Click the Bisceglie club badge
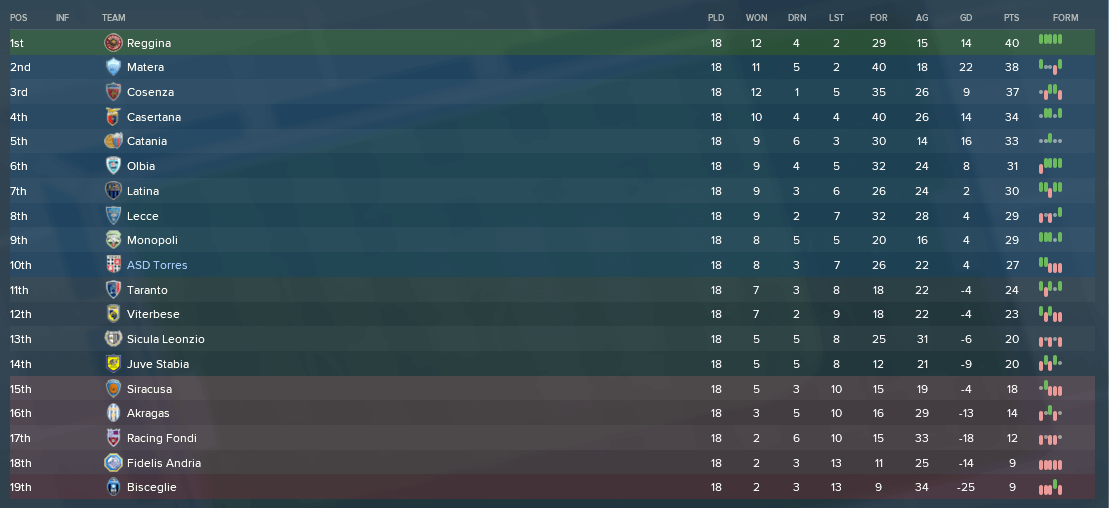Image resolution: width=1109 pixels, height=508 pixels. point(113,487)
